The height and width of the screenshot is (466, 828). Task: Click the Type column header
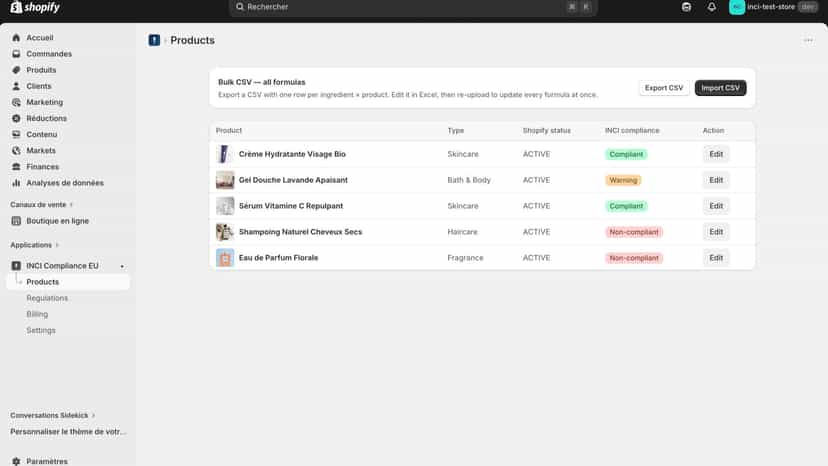tap(456, 131)
